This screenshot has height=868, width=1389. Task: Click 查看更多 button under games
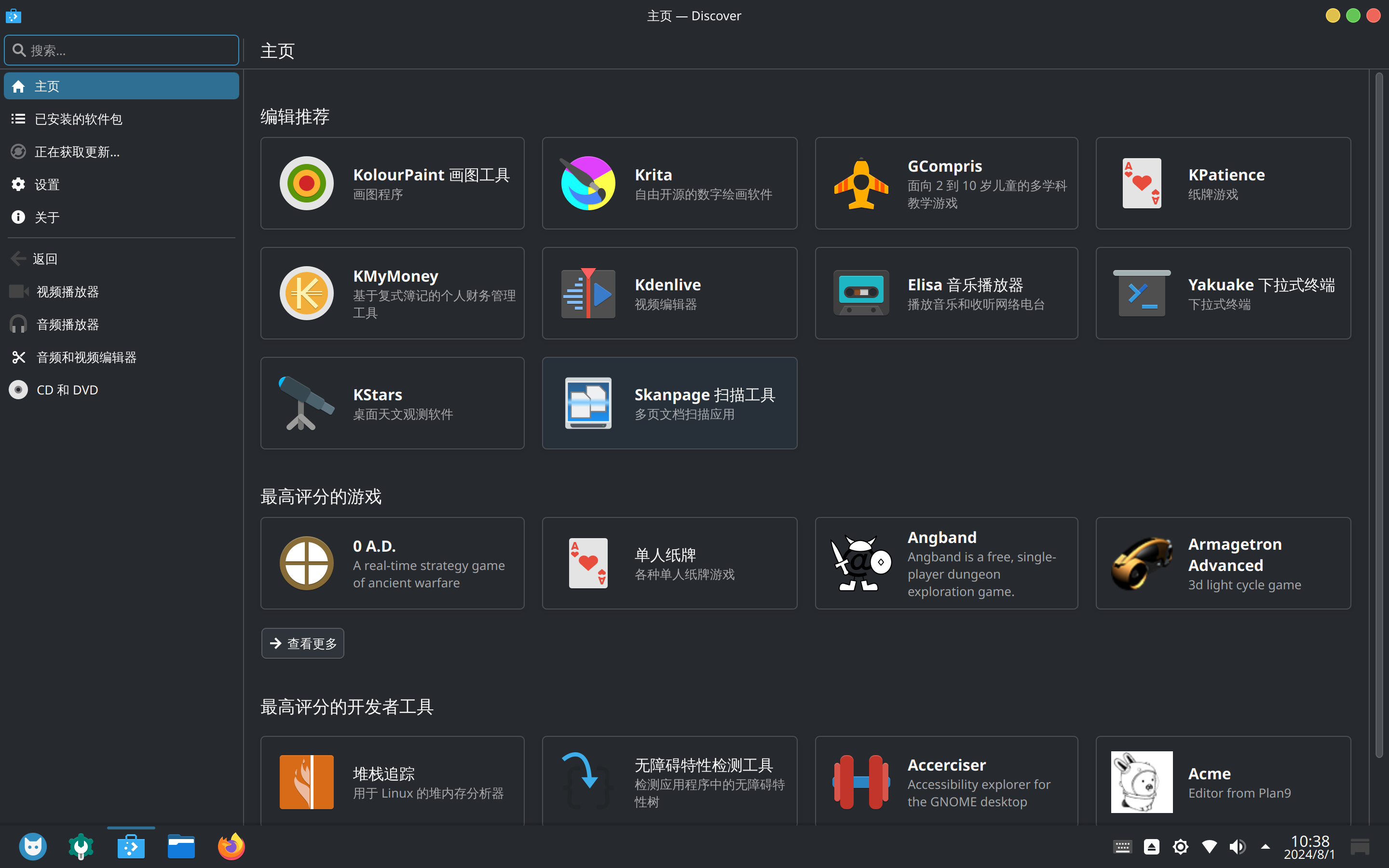click(x=302, y=644)
